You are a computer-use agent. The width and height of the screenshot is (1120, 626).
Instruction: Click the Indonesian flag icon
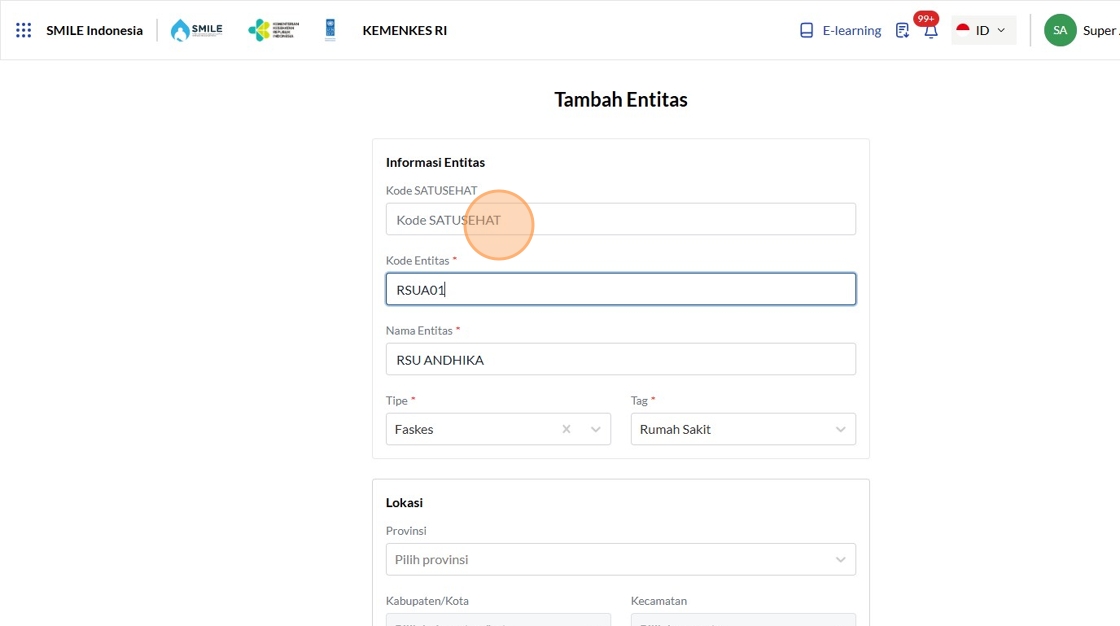[x=963, y=30]
